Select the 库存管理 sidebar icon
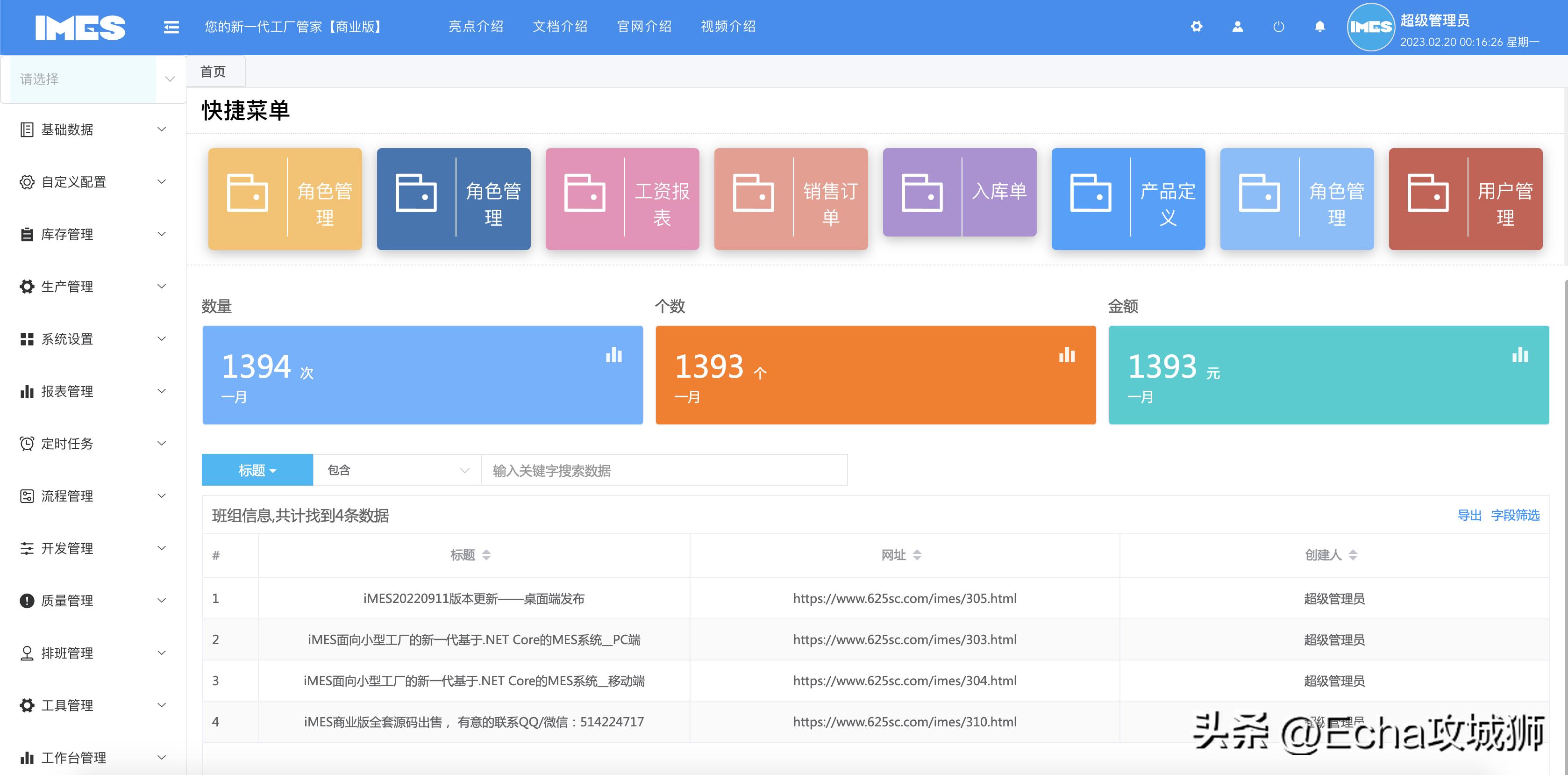1568x775 pixels. pos(26,234)
